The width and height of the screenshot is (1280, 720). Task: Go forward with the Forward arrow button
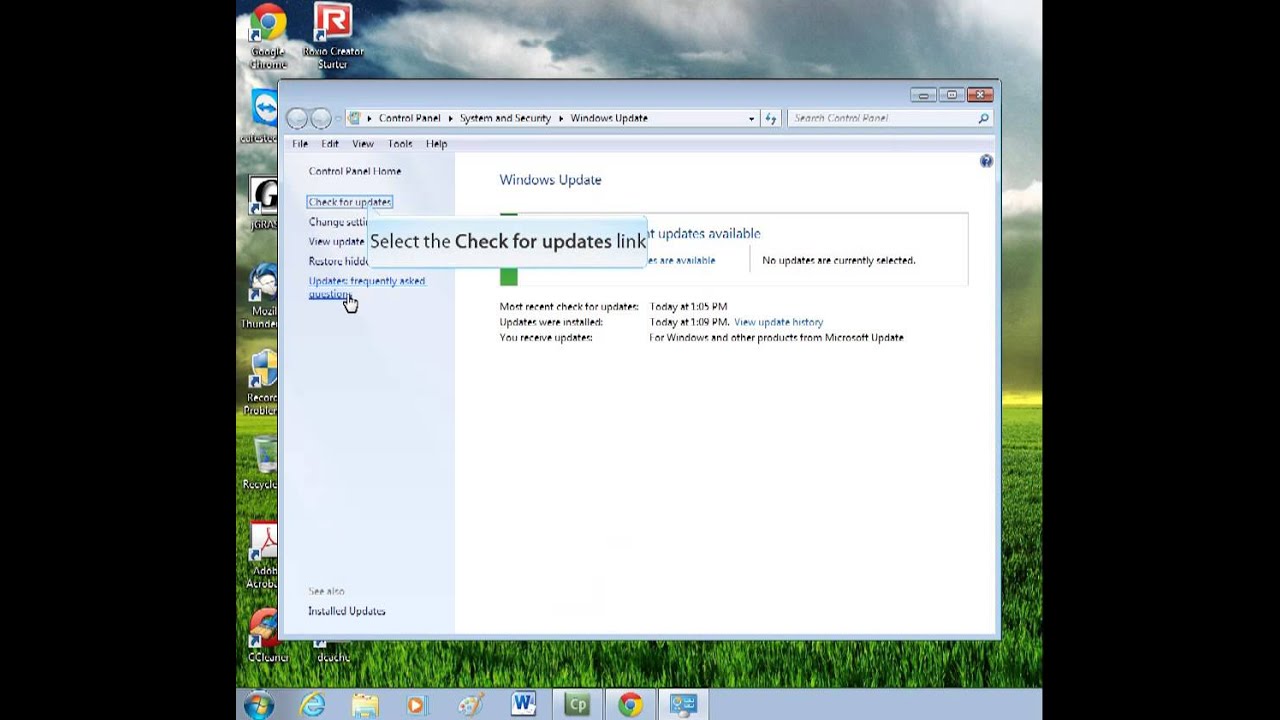pos(321,118)
